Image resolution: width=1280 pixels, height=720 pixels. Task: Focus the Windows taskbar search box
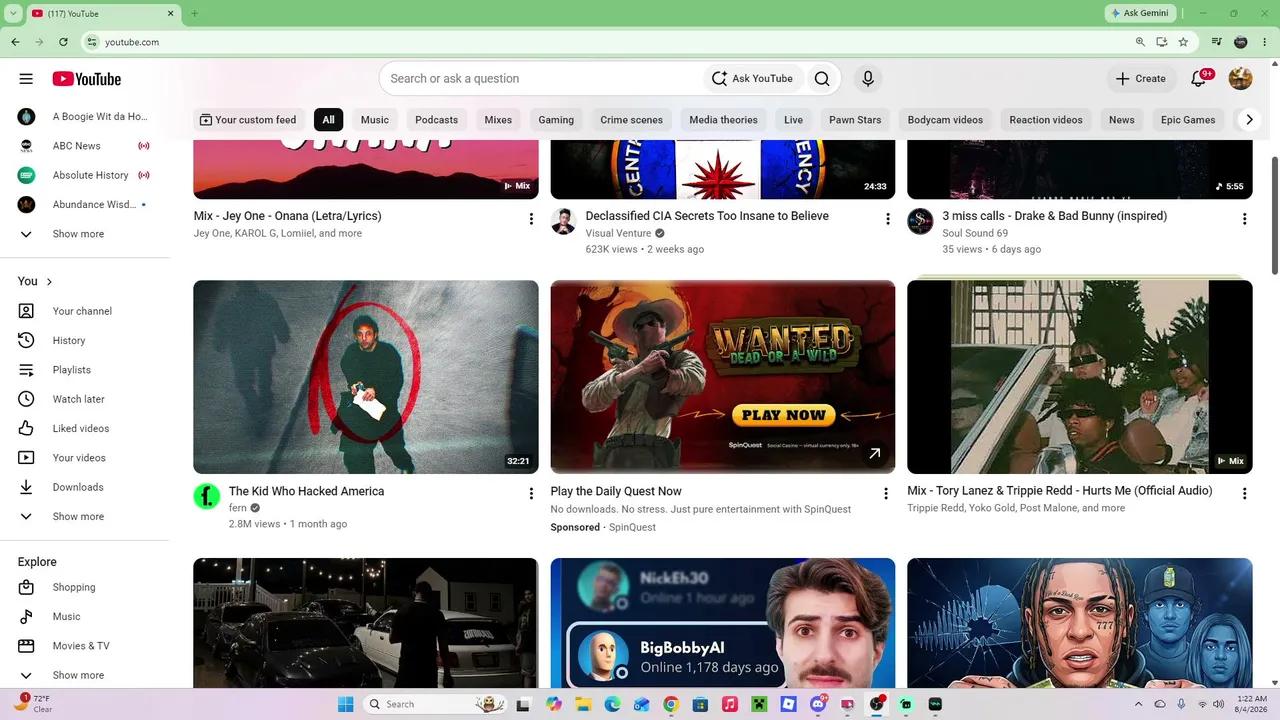coord(433,704)
